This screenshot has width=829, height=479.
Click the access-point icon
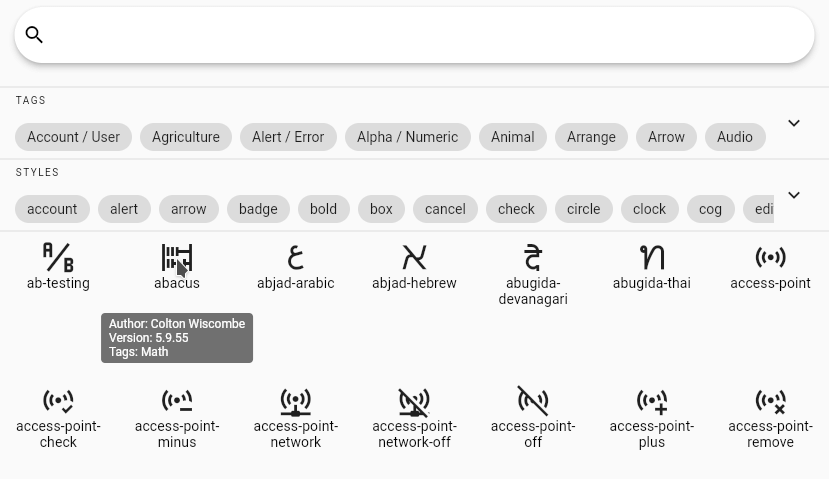point(770,258)
